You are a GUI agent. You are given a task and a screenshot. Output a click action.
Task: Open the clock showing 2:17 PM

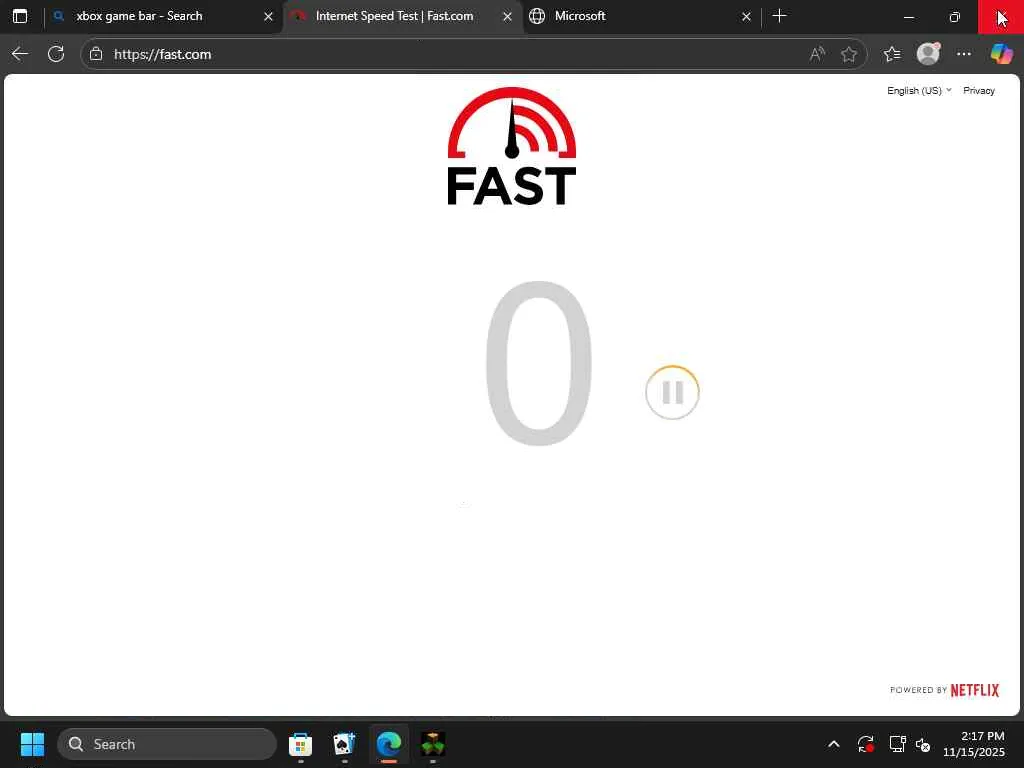pos(974,744)
